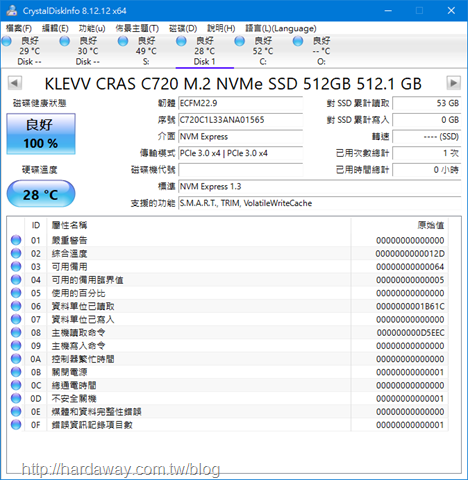Click the status icon of attribute 0E
This screenshot has height=480, width=468.
click(x=16, y=411)
